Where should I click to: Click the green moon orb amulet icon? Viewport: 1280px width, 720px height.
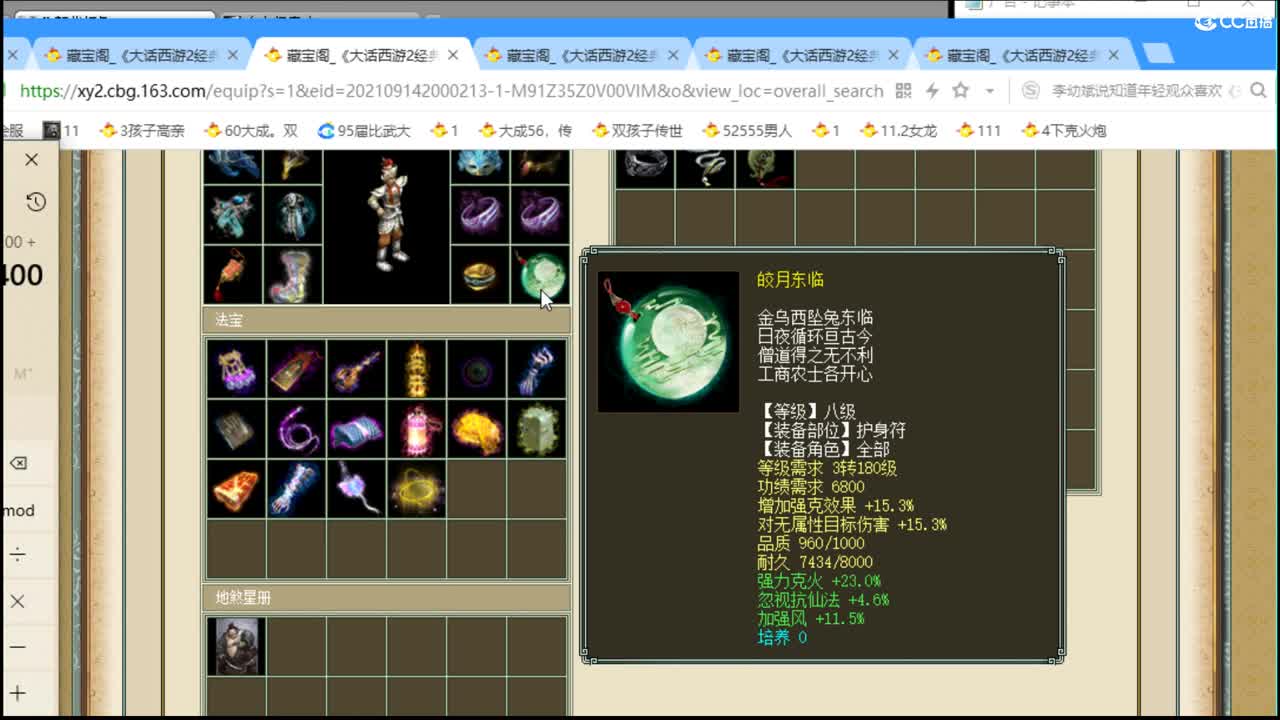[540, 275]
